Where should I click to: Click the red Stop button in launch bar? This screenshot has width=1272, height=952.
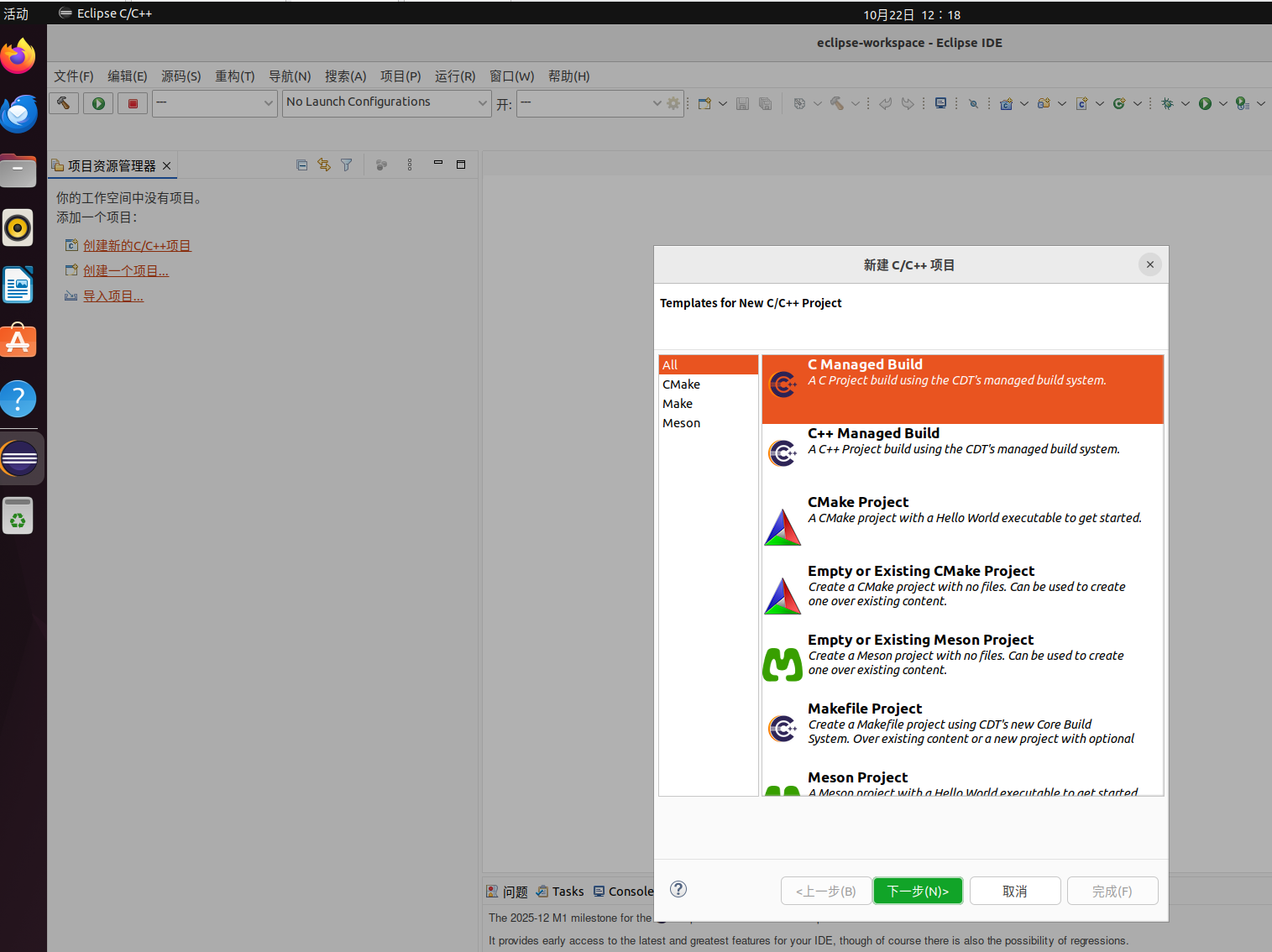133,103
